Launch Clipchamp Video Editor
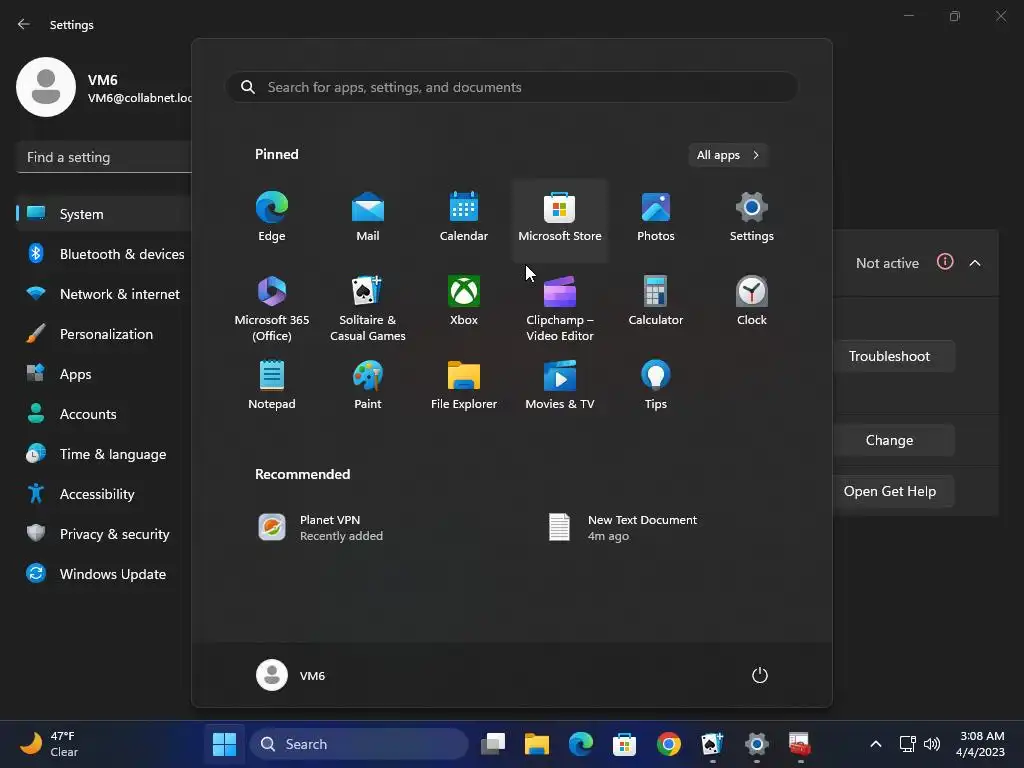The width and height of the screenshot is (1024, 768). click(560, 308)
